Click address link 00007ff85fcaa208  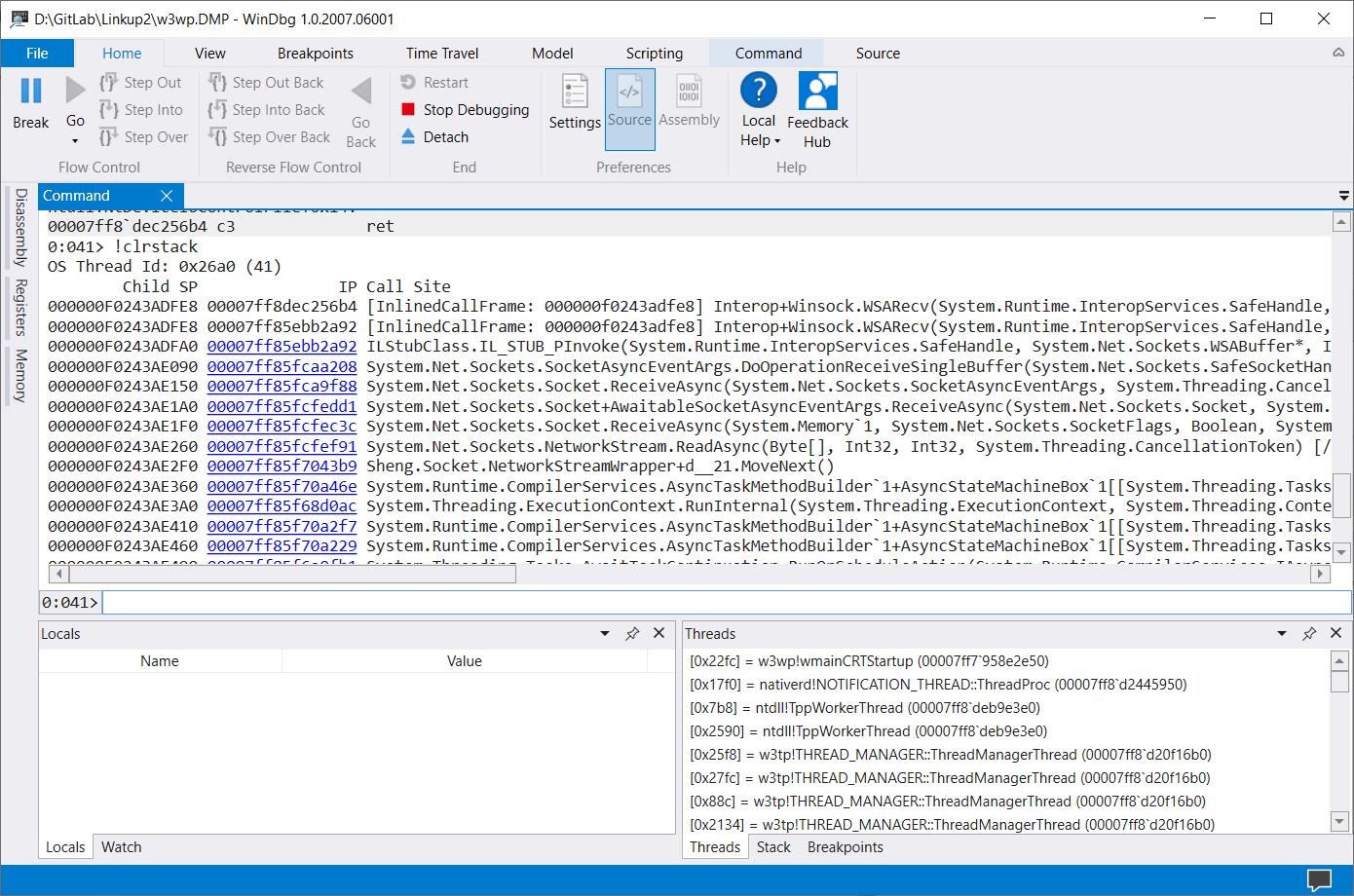(x=282, y=366)
